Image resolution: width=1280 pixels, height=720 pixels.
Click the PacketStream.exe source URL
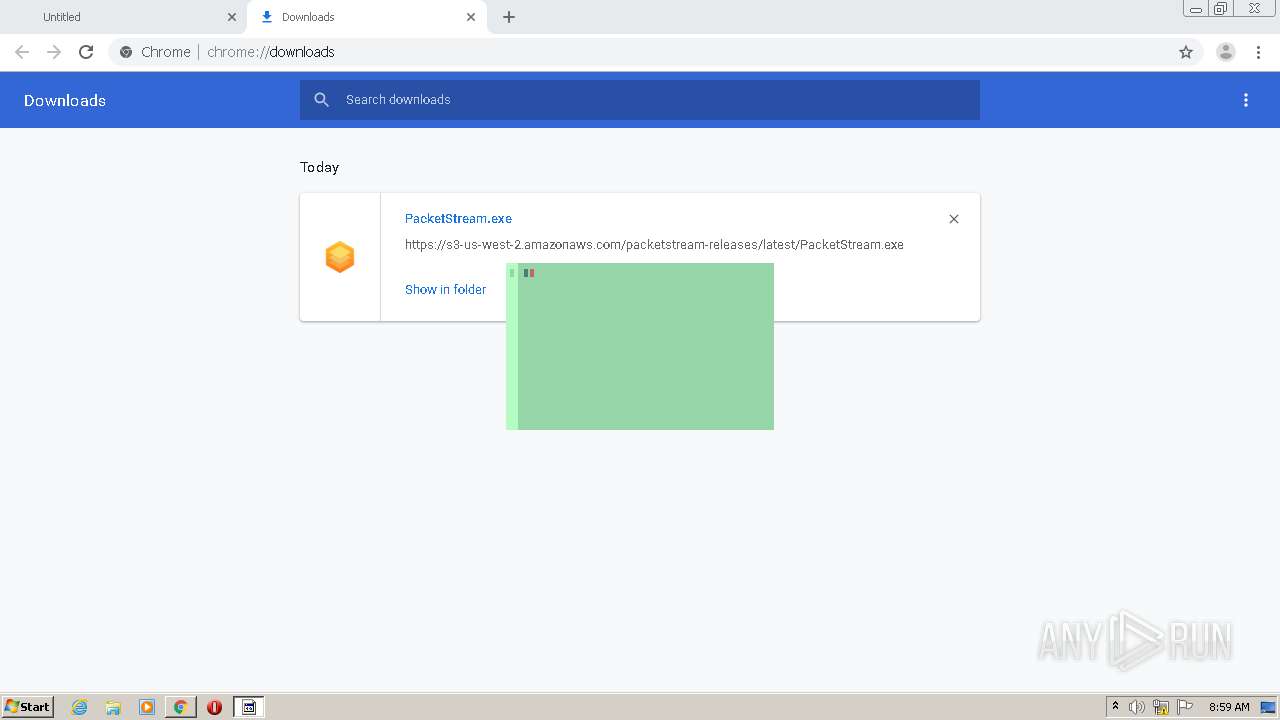(x=654, y=244)
